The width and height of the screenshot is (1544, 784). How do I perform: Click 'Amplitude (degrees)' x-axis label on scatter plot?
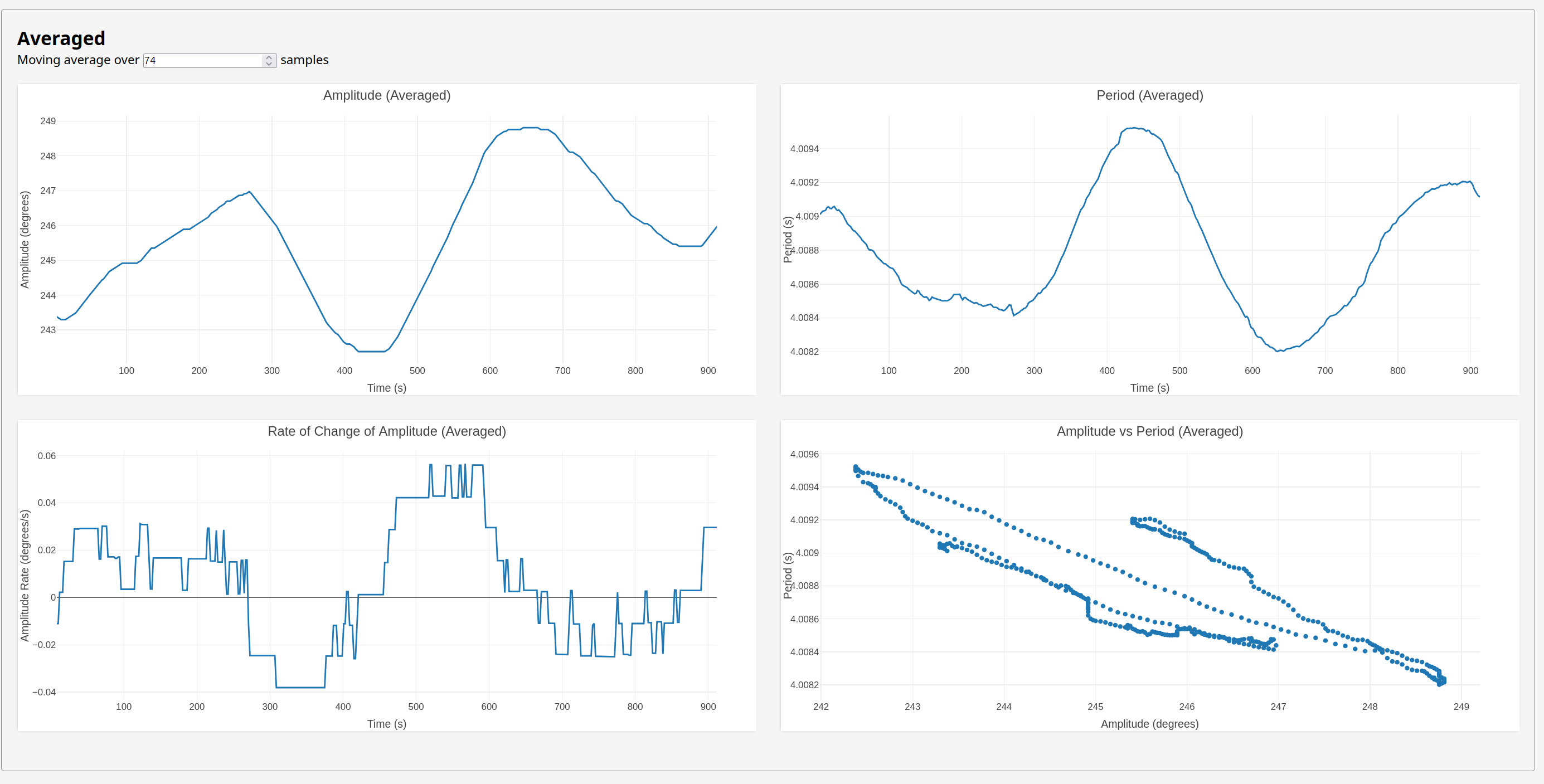[1149, 723]
